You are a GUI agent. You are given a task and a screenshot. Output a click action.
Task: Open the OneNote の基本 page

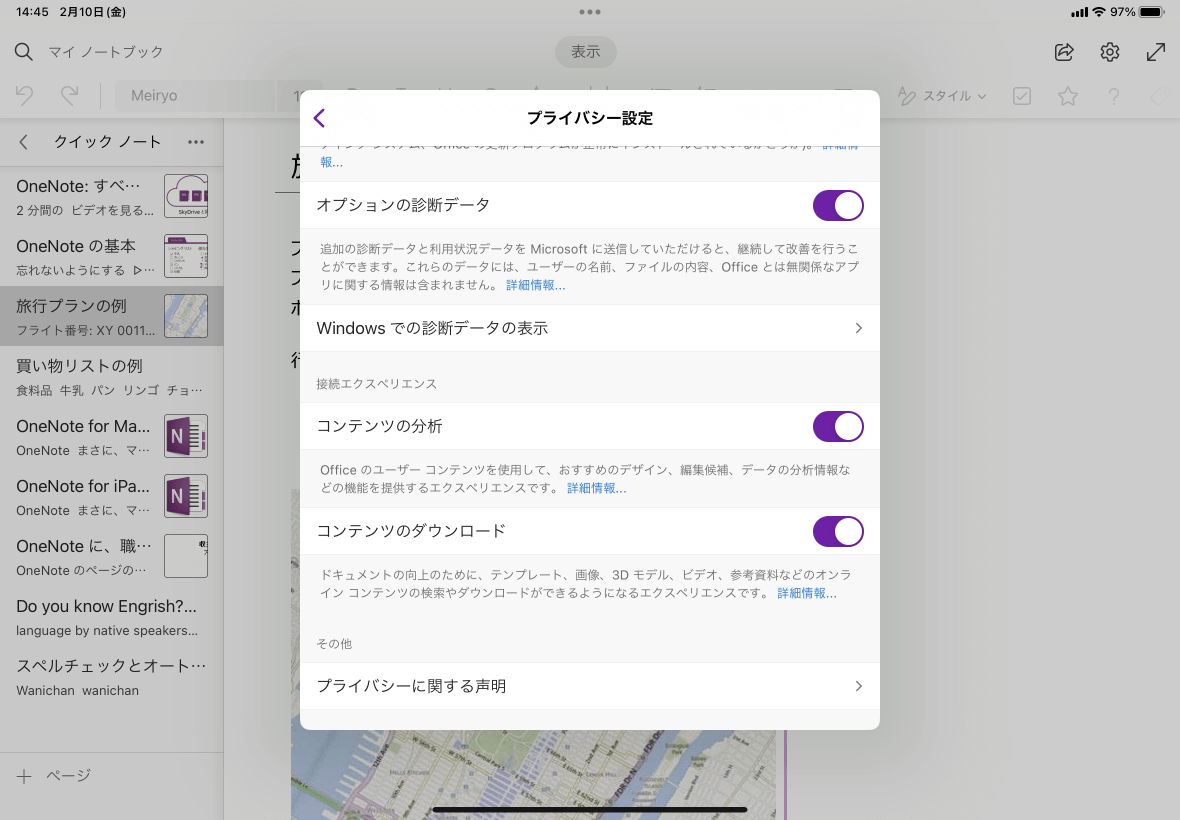[x=111, y=256]
